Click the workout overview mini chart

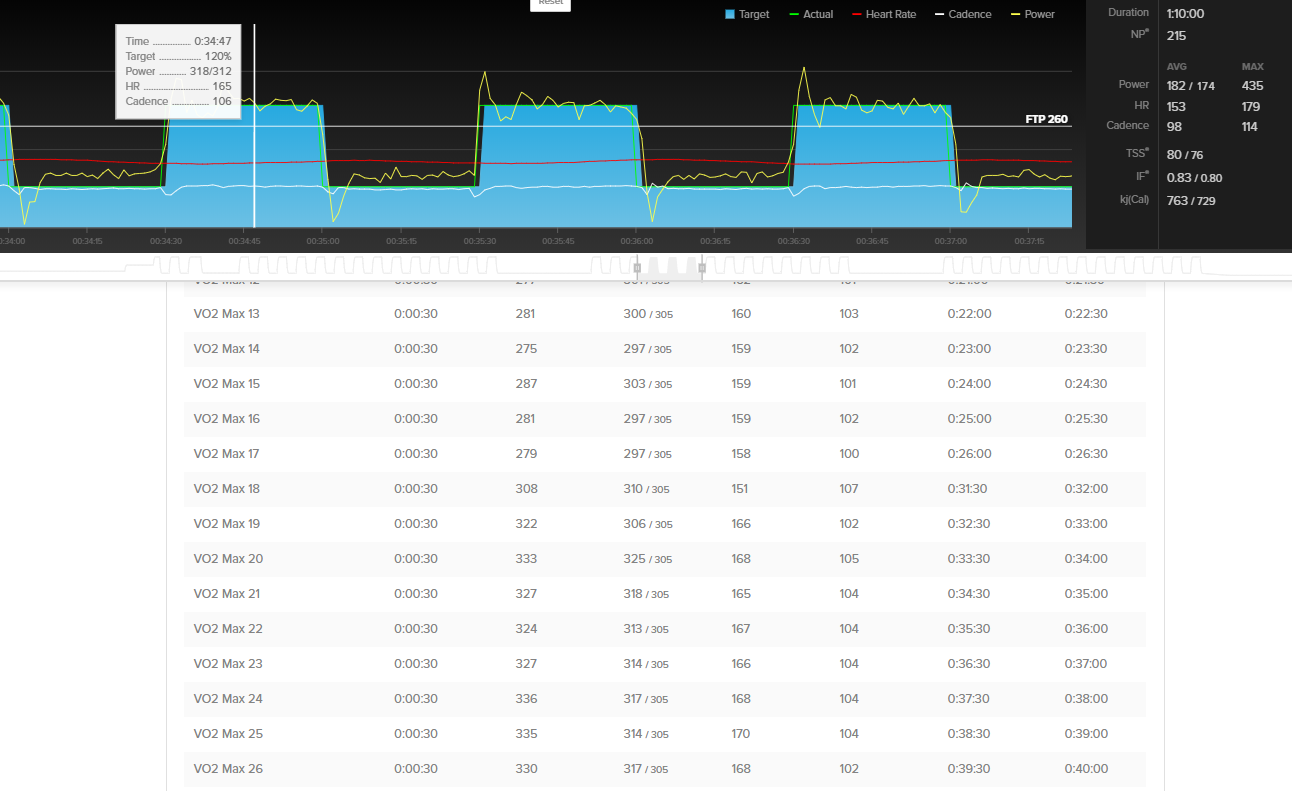[646, 266]
